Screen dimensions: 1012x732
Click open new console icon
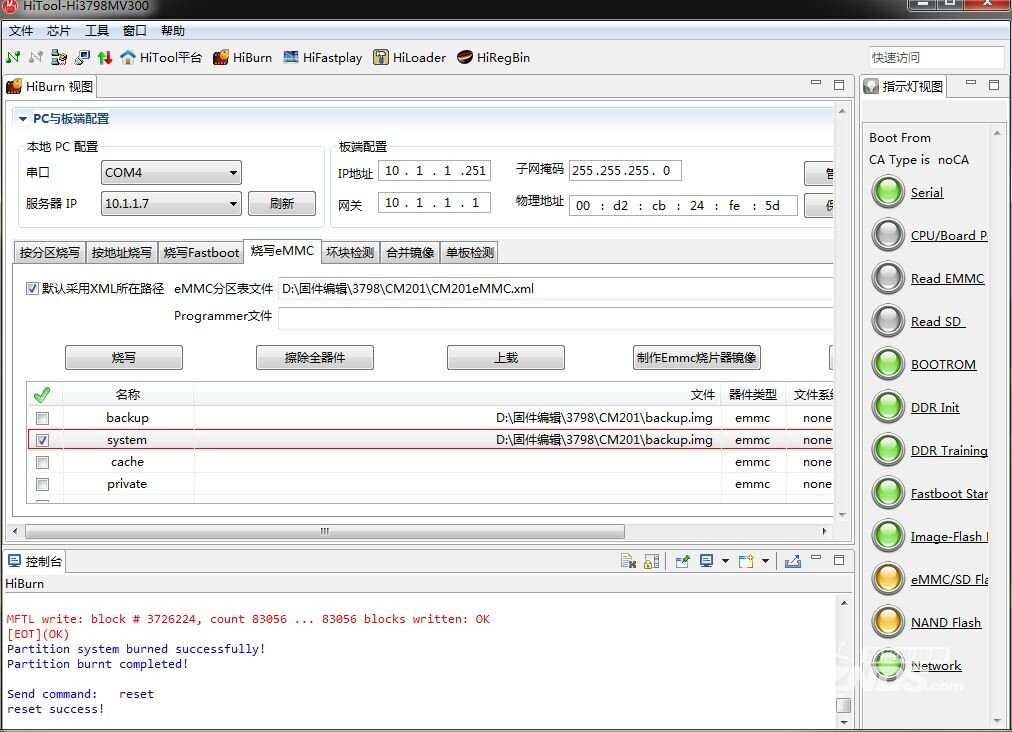(747, 561)
